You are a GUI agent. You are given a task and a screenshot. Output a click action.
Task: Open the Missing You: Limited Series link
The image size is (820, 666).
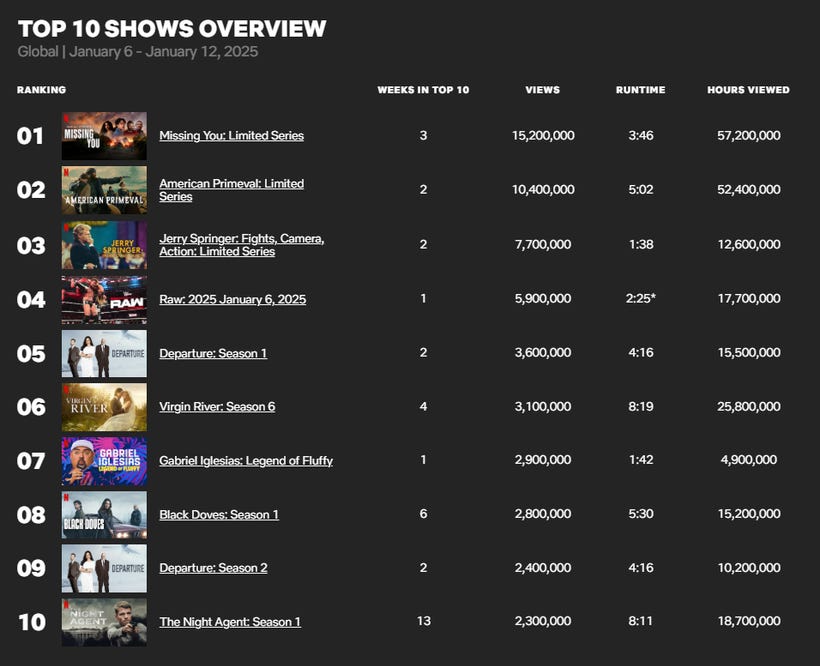click(231, 135)
